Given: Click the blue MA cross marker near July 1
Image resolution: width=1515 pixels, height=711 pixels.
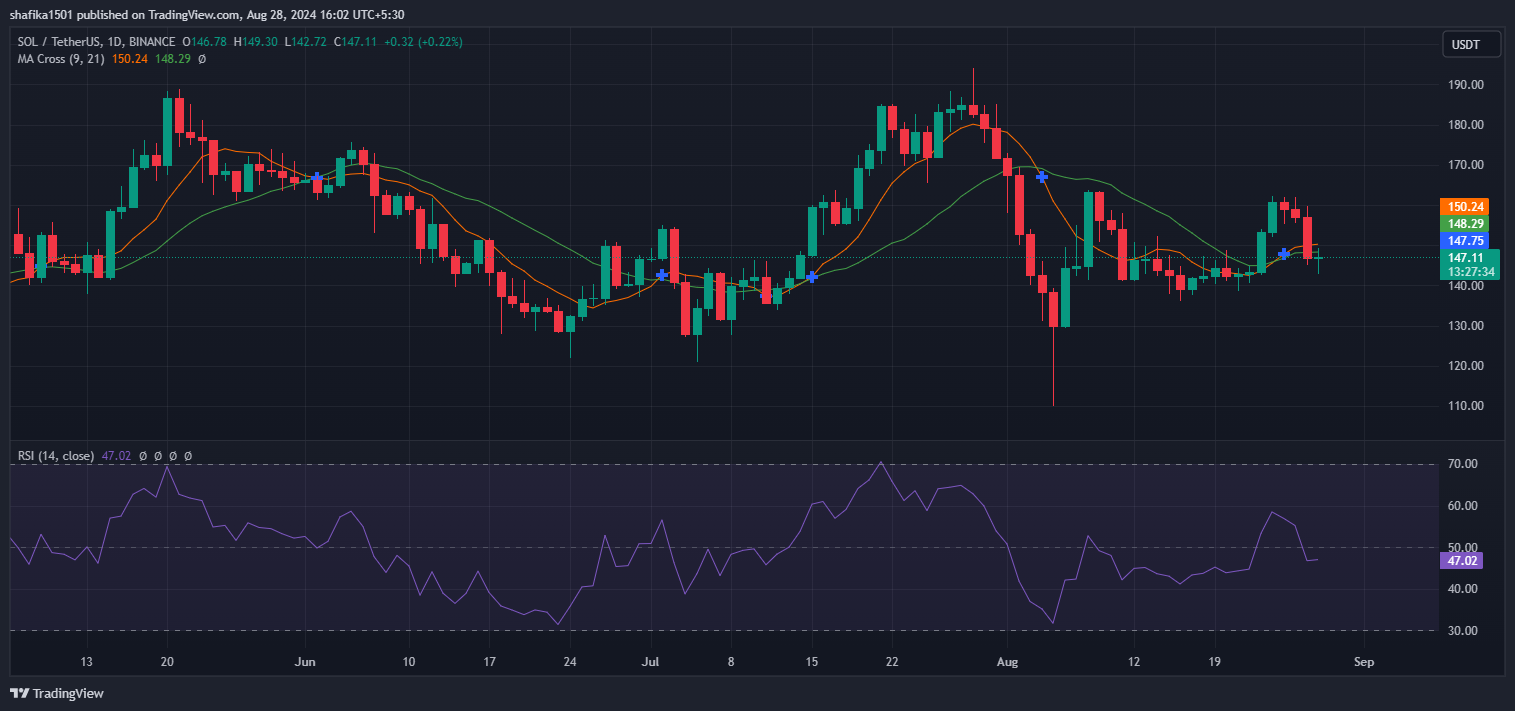Looking at the screenshot, I should coord(660,274).
